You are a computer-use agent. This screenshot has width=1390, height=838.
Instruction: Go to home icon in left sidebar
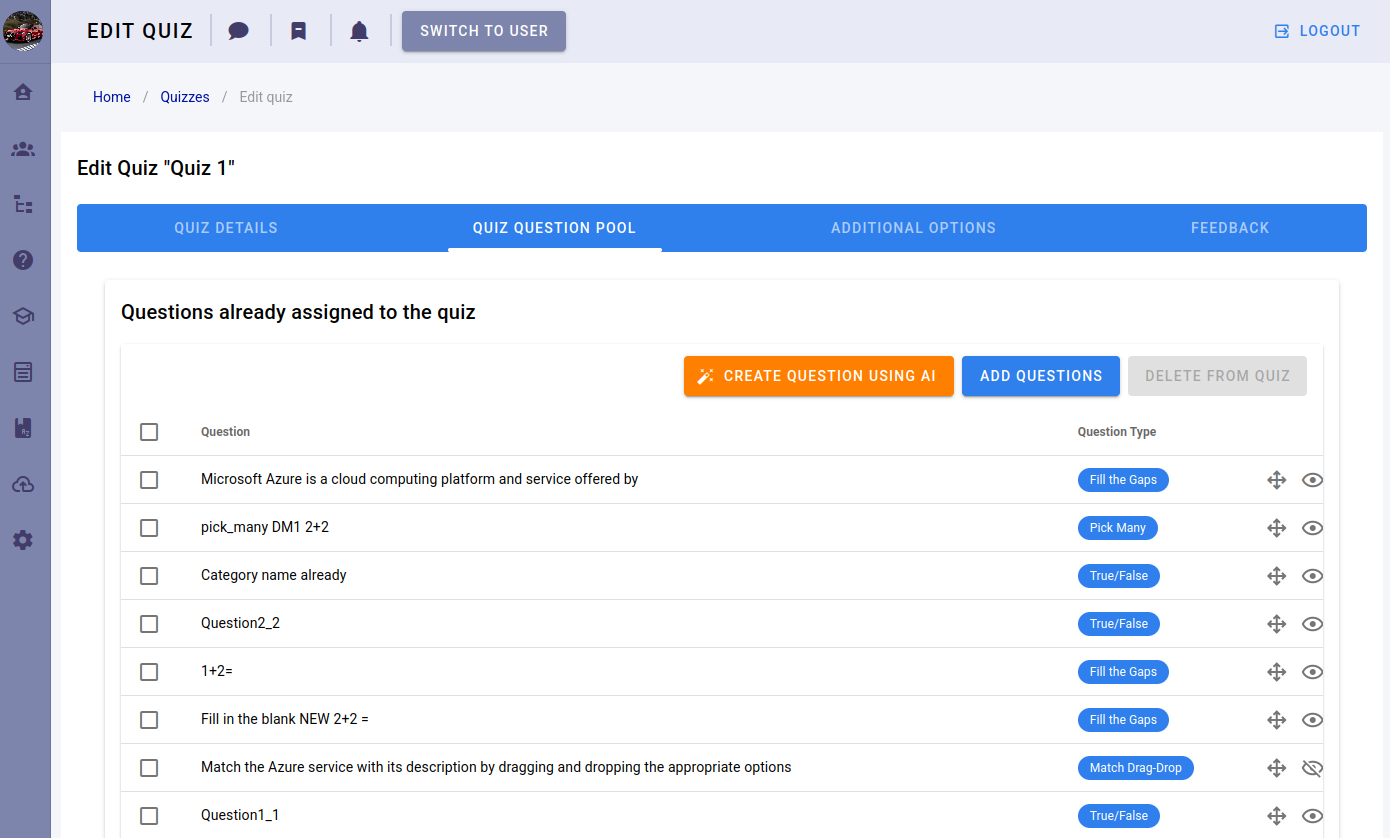(23, 92)
